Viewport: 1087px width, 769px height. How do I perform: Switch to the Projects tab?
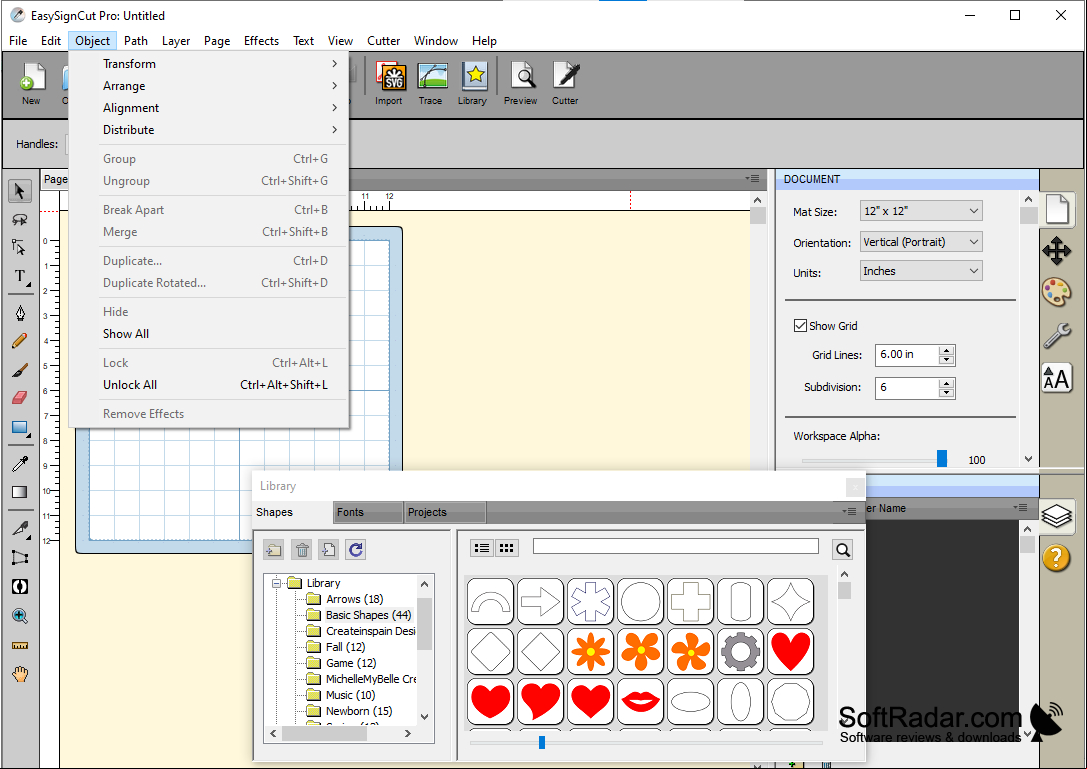click(445, 512)
